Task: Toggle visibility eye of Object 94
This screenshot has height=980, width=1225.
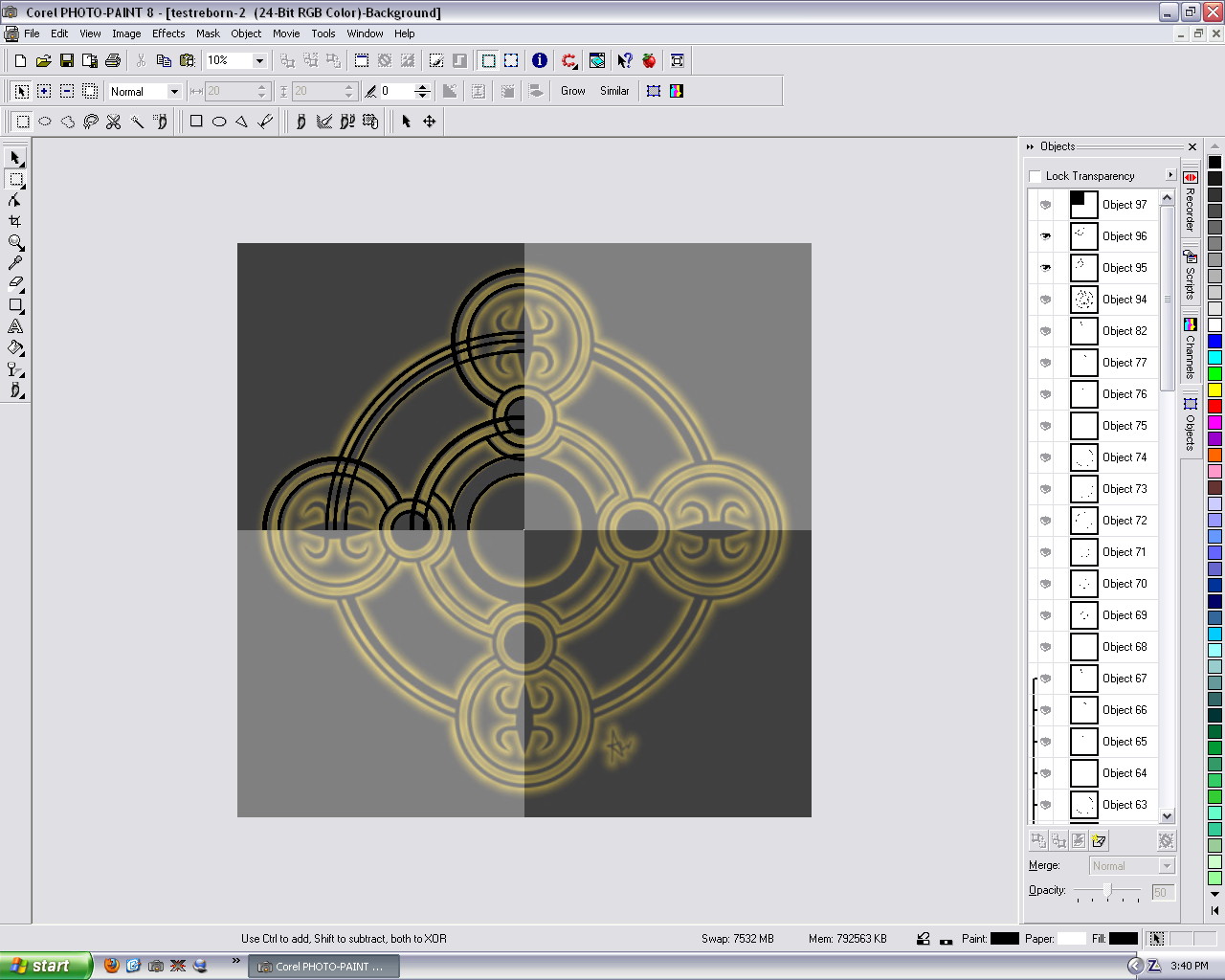Action: click(x=1045, y=300)
